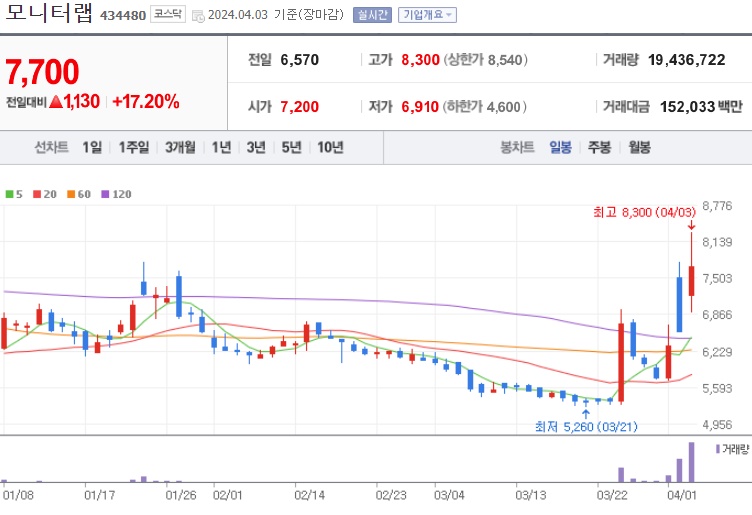The width and height of the screenshot is (752, 515).
Task: Click the 거래량 legend marker in the volume chart
Action: pyautogui.click(x=718, y=449)
